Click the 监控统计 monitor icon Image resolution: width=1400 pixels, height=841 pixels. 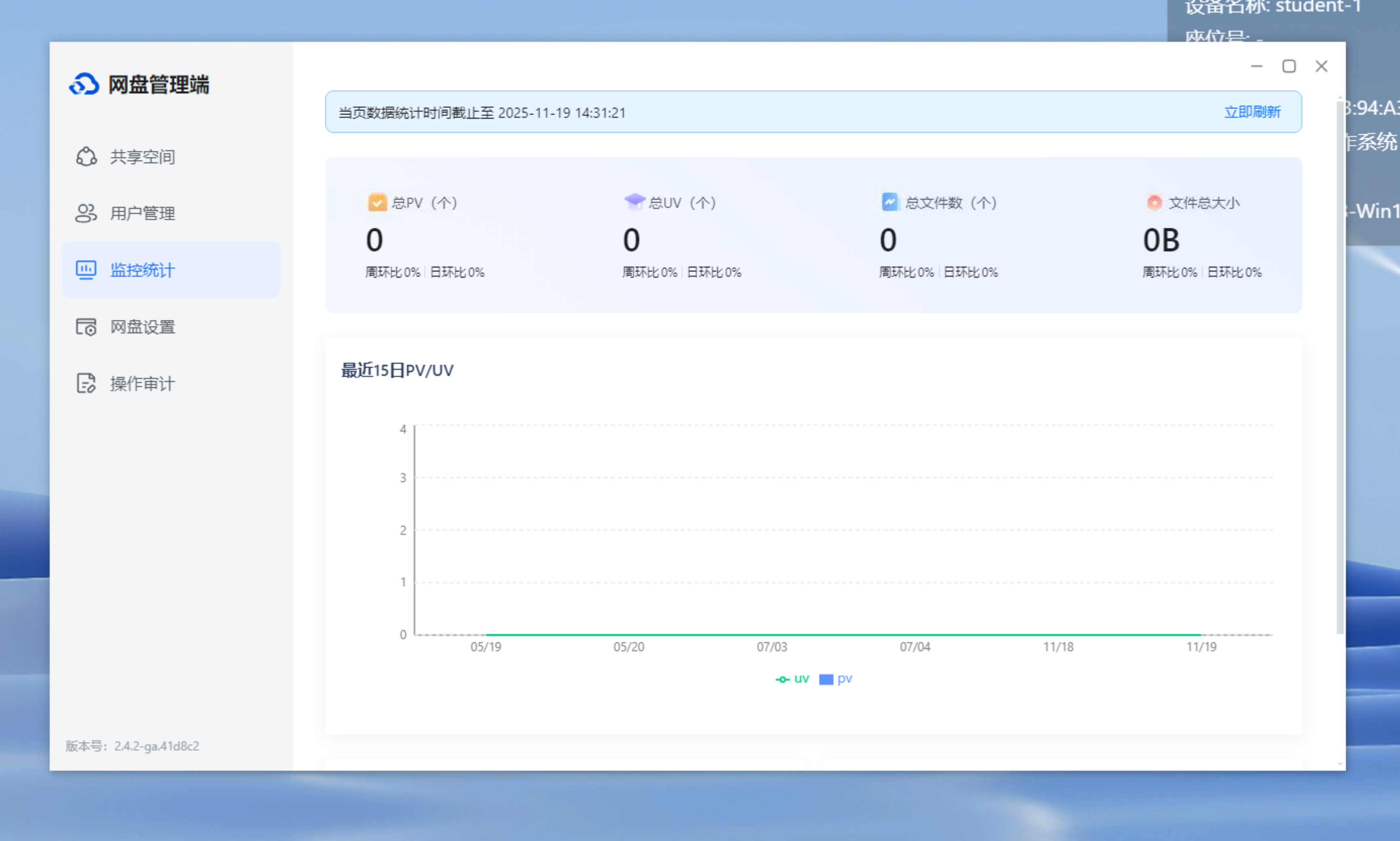(x=86, y=270)
